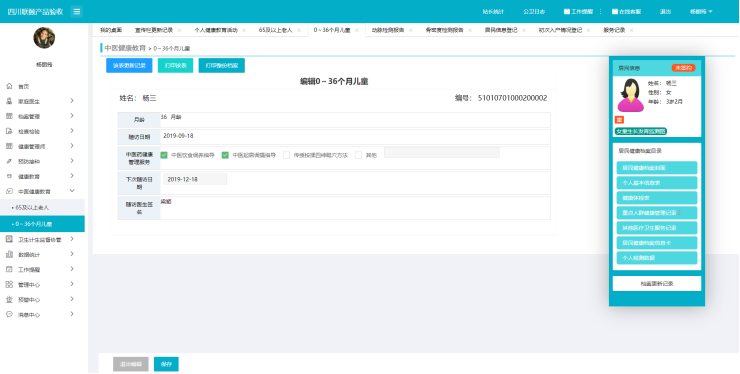Open 健康体检表 in resident panel

tap(657, 198)
